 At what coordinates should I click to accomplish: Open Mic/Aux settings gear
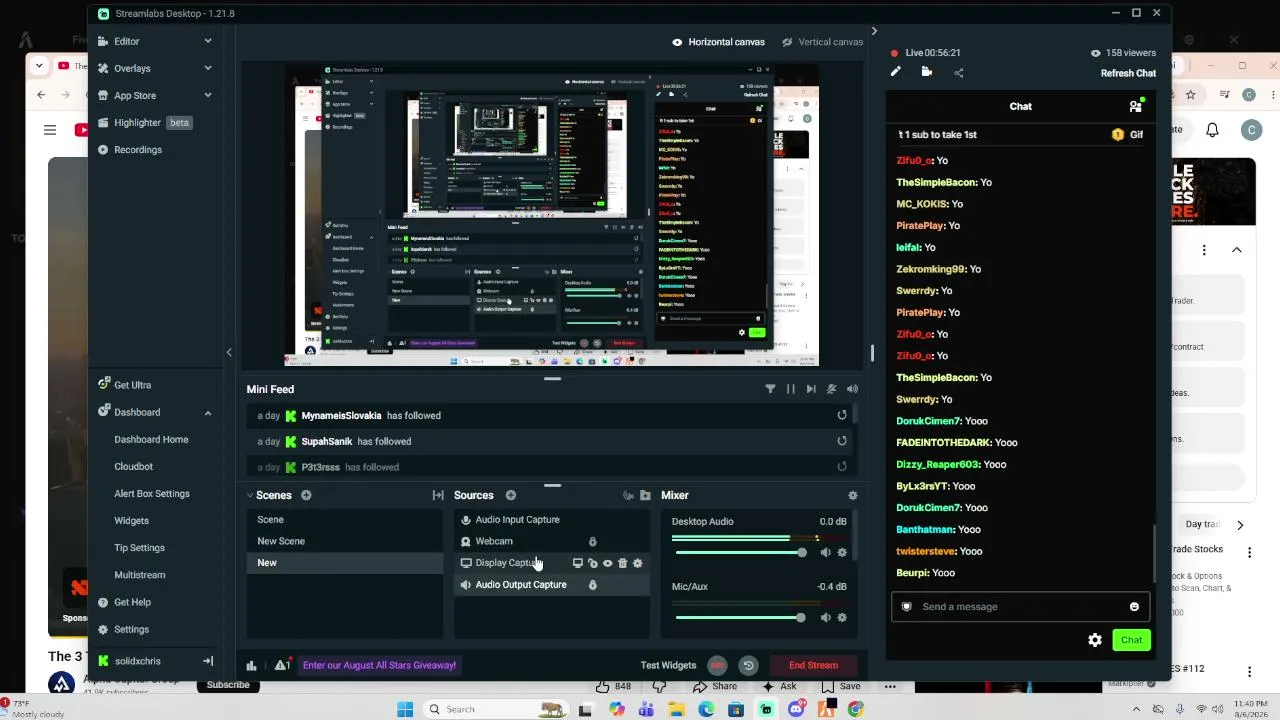[x=842, y=617]
